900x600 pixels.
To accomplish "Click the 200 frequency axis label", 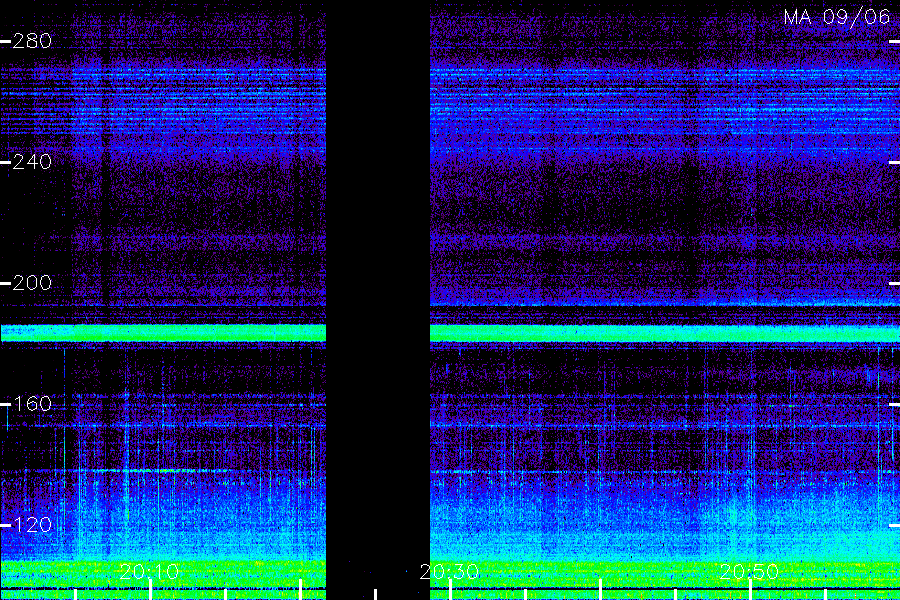I will pos(32,283).
